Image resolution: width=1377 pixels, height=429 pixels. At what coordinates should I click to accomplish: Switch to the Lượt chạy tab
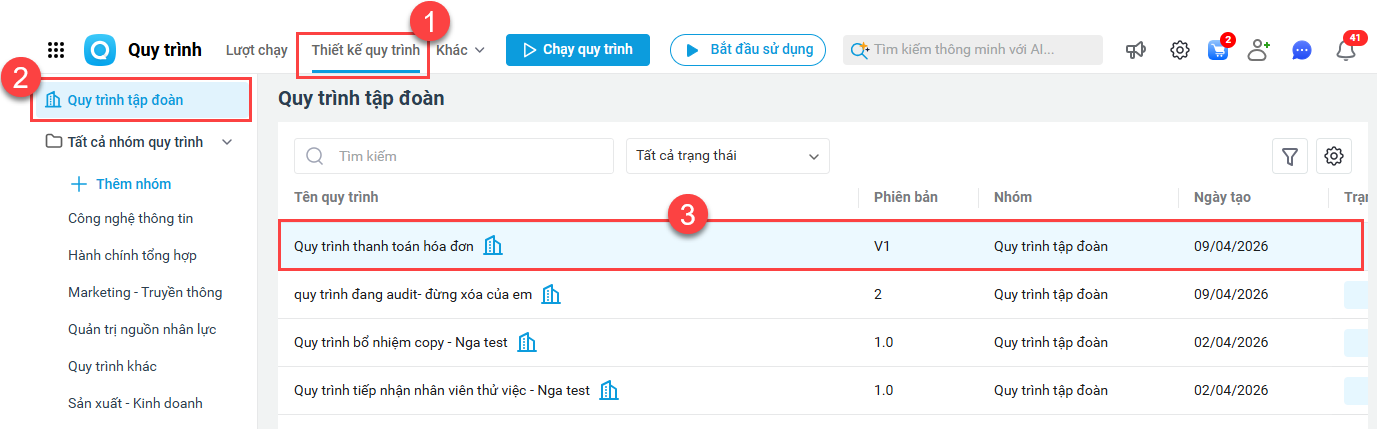tap(257, 50)
